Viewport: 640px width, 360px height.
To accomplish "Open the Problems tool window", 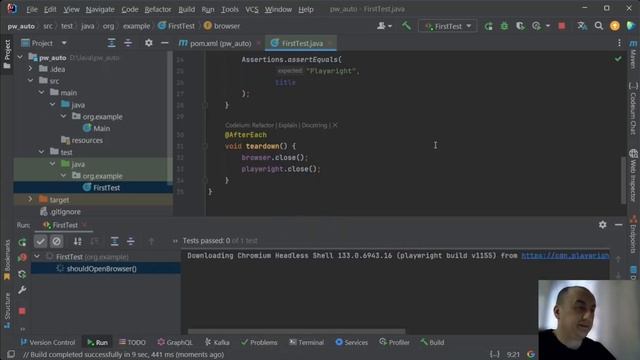I will pos(259,342).
